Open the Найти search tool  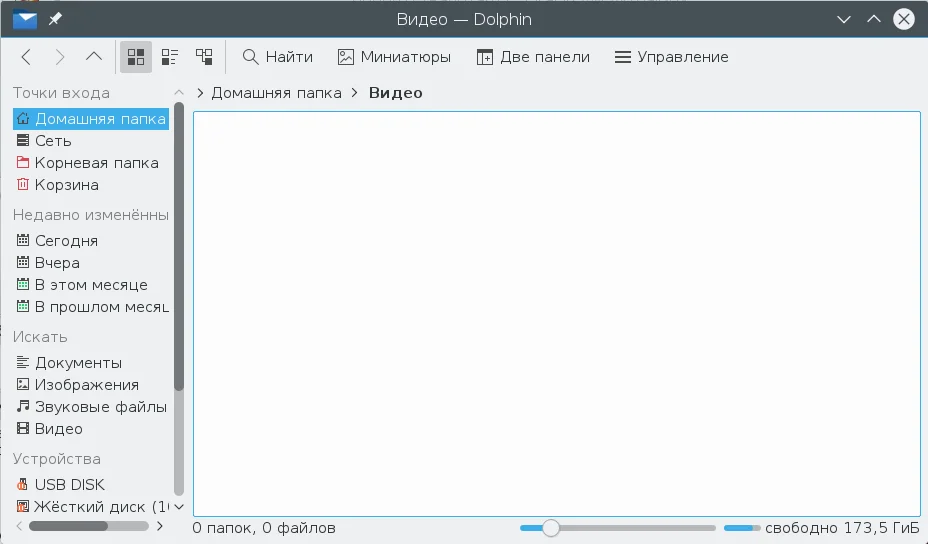pyautogui.click(x=278, y=57)
